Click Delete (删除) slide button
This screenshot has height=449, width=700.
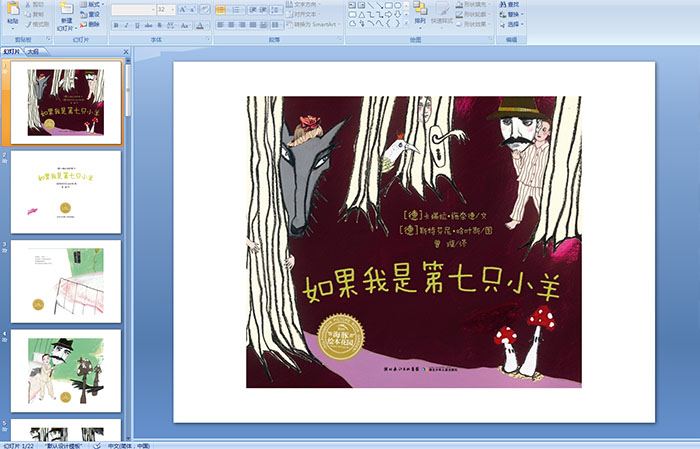(90, 24)
